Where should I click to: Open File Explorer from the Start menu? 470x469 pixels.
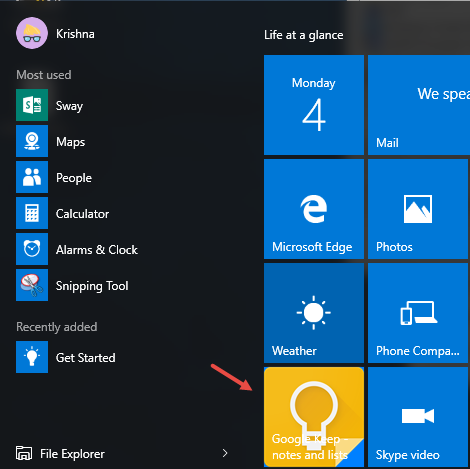pyautogui.click(x=60, y=453)
